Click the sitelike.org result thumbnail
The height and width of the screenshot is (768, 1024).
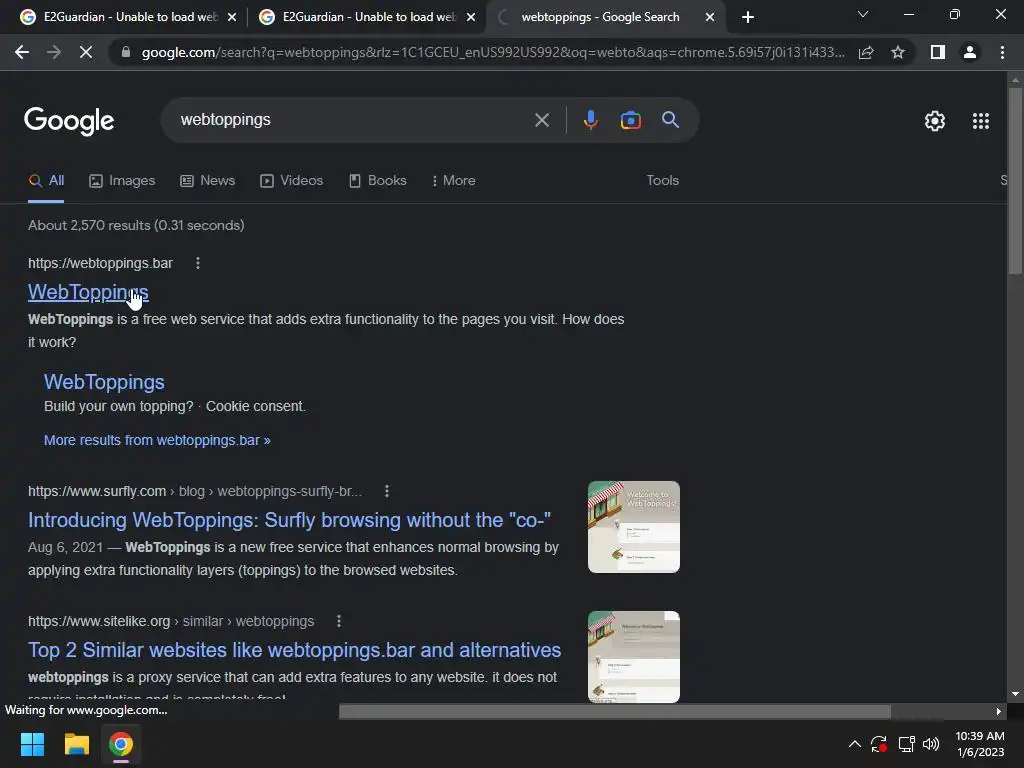pos(633,657)
